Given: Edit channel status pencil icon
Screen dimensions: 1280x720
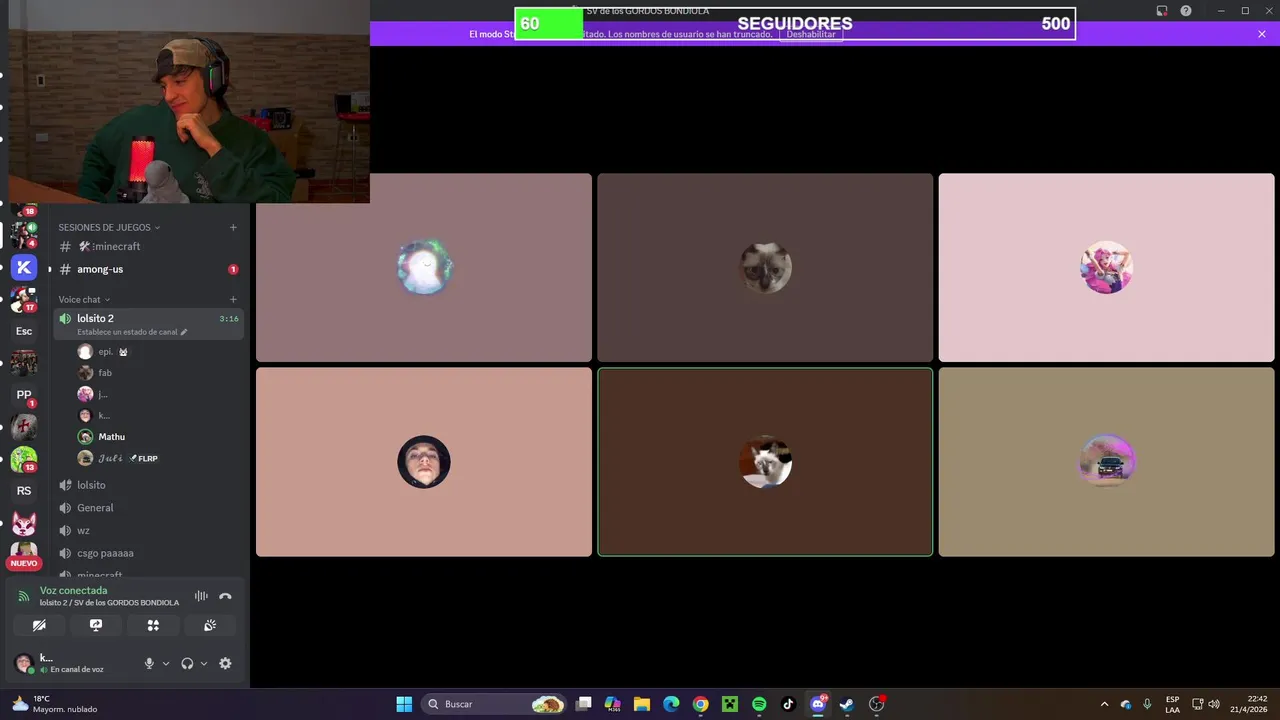Looking at the screenshot, I should (x=184, y=332).
